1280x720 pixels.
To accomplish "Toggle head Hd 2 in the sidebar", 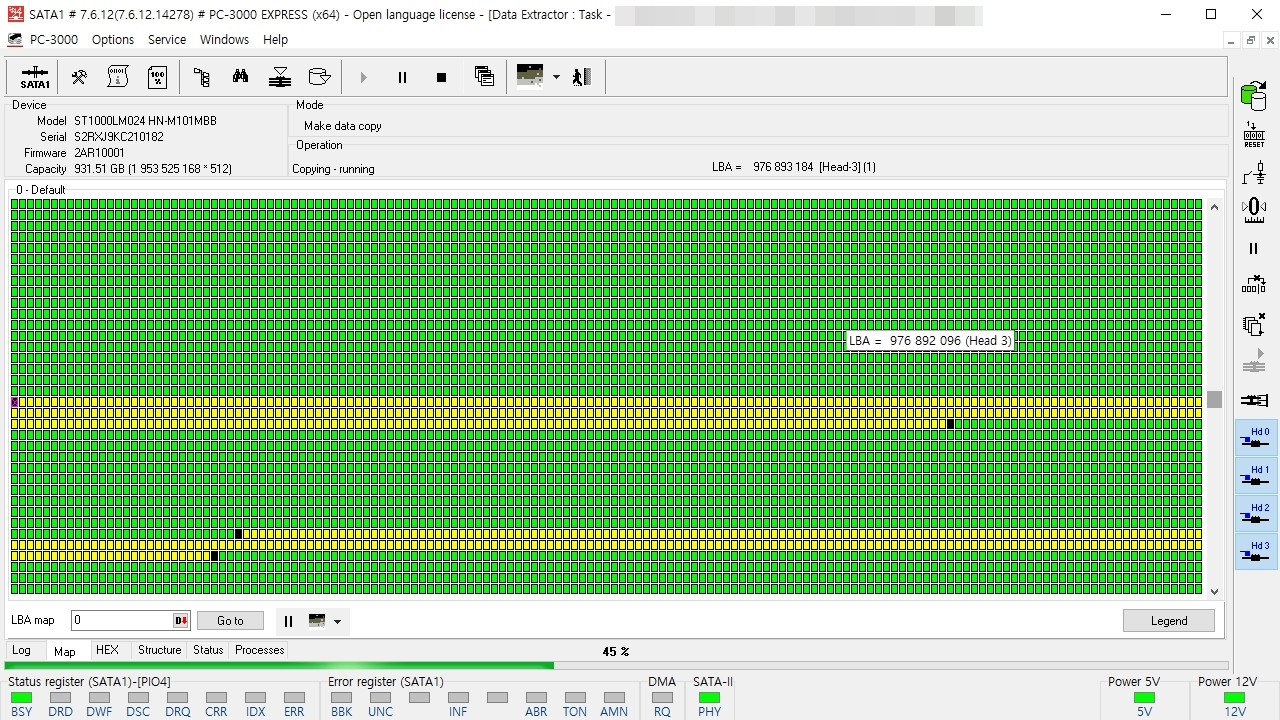I will (1256, 514).
